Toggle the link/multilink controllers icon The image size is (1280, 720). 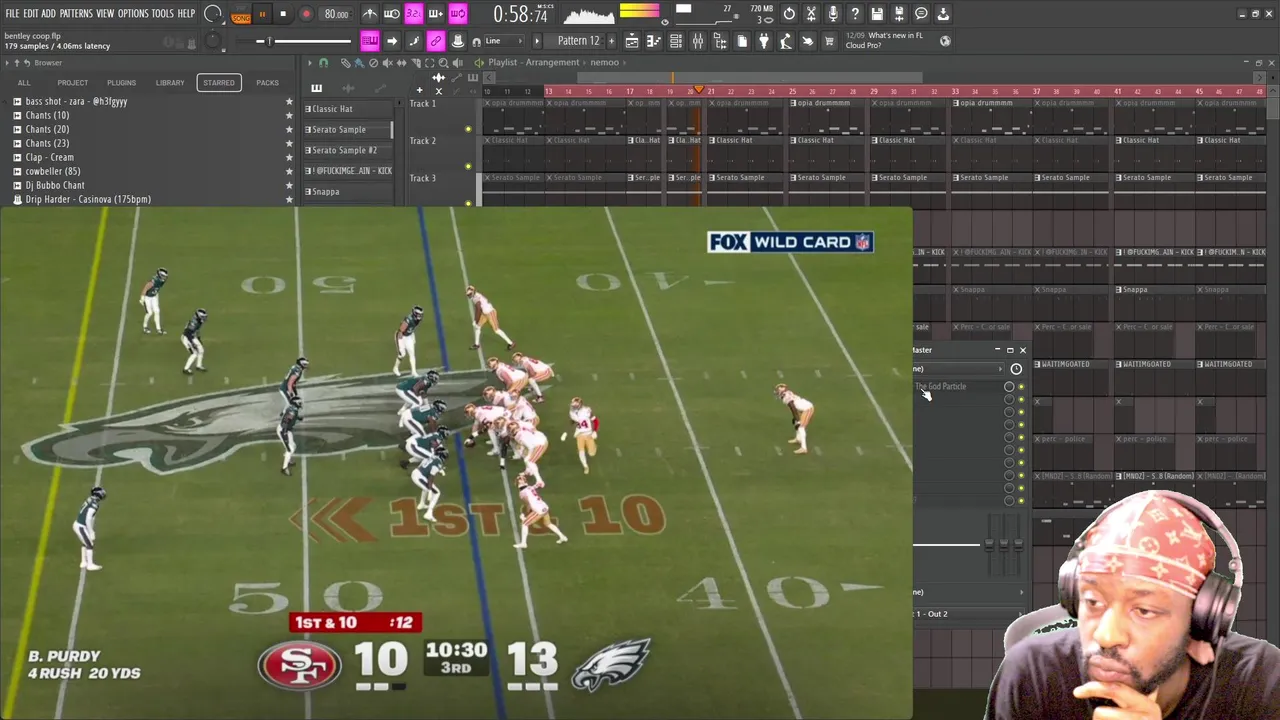[x=435, y=41]
